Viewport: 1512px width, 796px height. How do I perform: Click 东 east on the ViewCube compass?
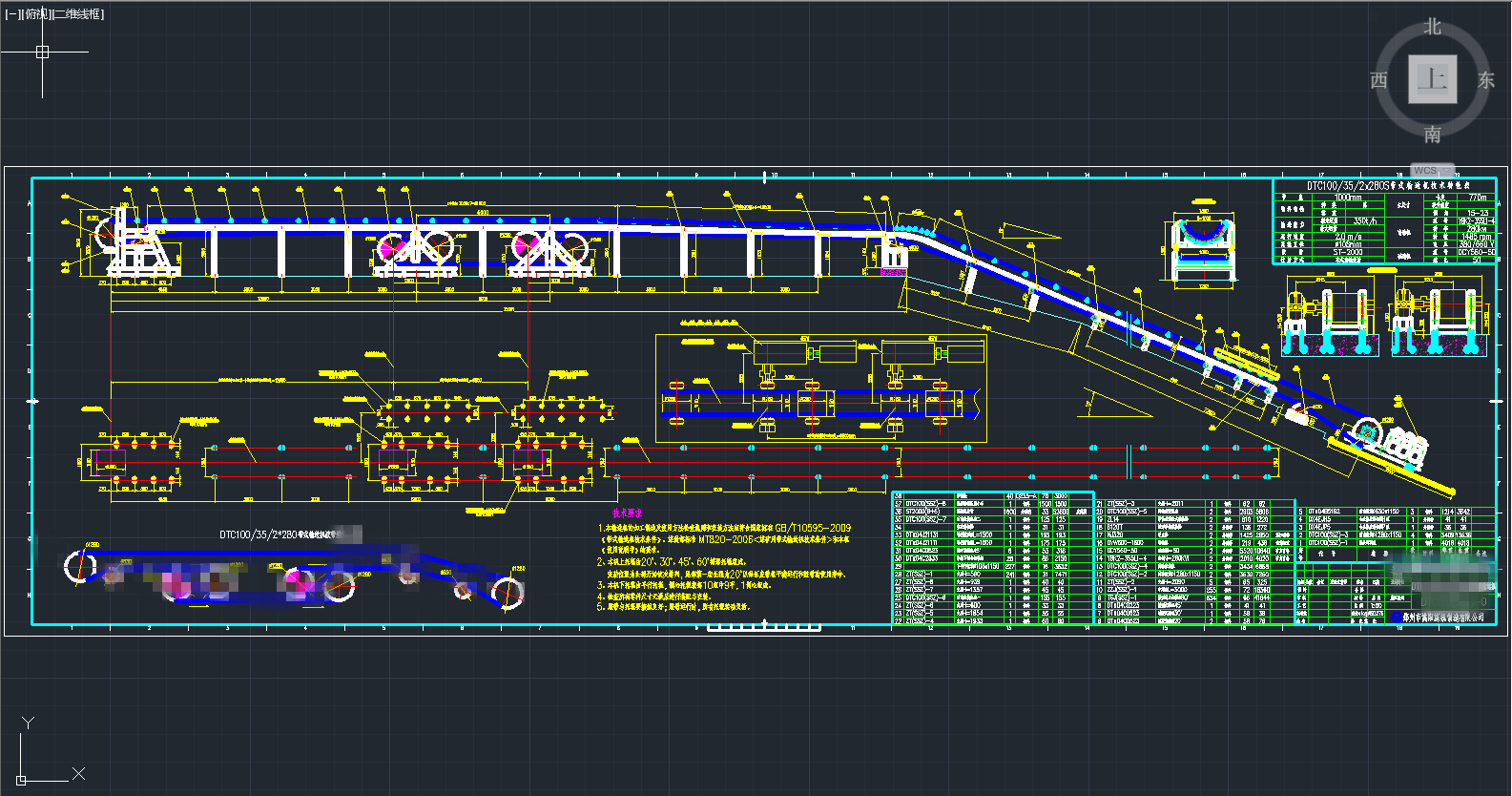click(x=1486, y=80)
